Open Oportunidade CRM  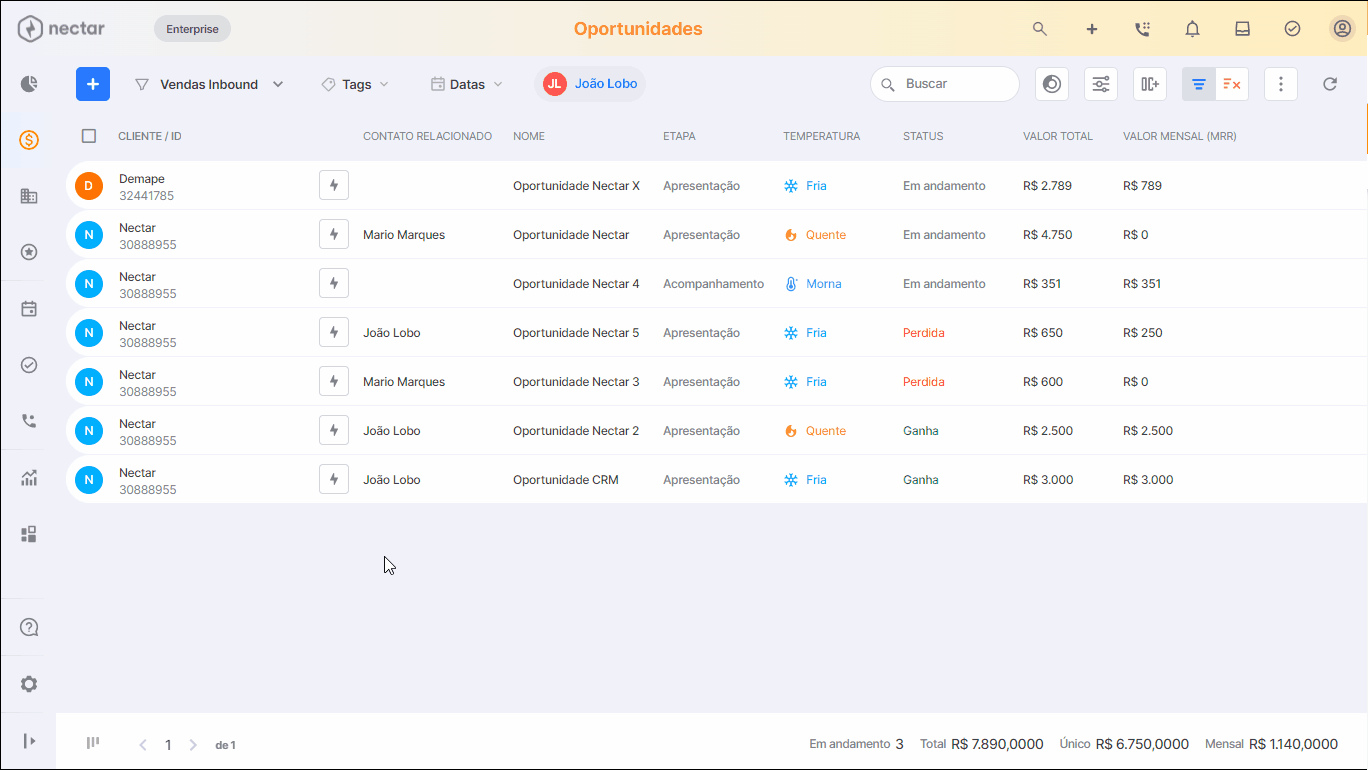[x=566, y=480]
